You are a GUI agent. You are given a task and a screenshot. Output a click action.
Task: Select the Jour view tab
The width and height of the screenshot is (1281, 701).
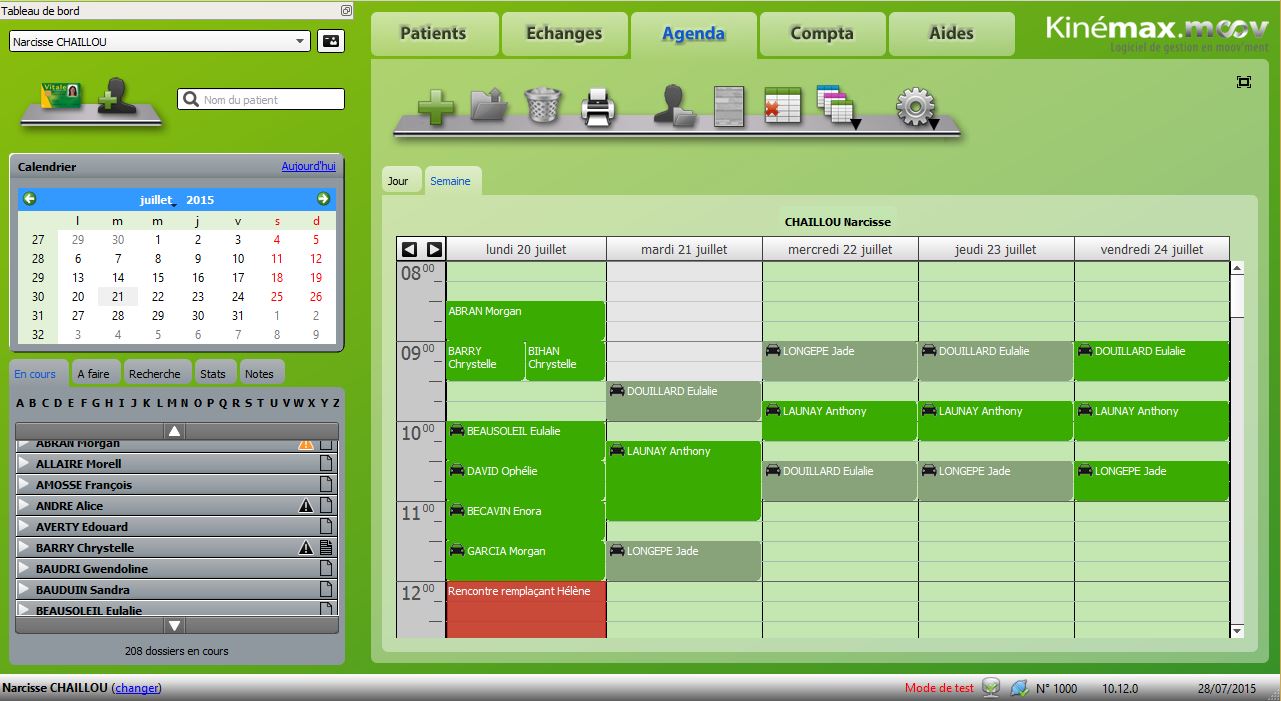point(398,181)
